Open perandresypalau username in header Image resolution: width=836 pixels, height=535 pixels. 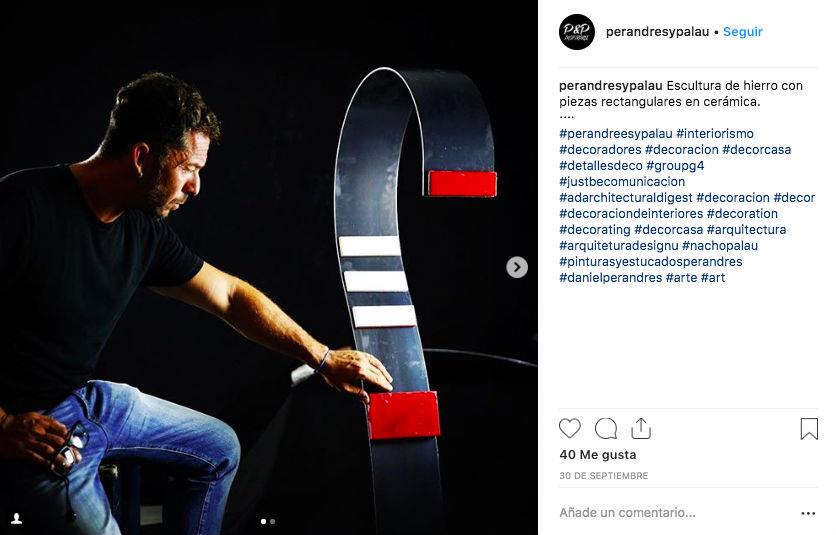(657, 32)
